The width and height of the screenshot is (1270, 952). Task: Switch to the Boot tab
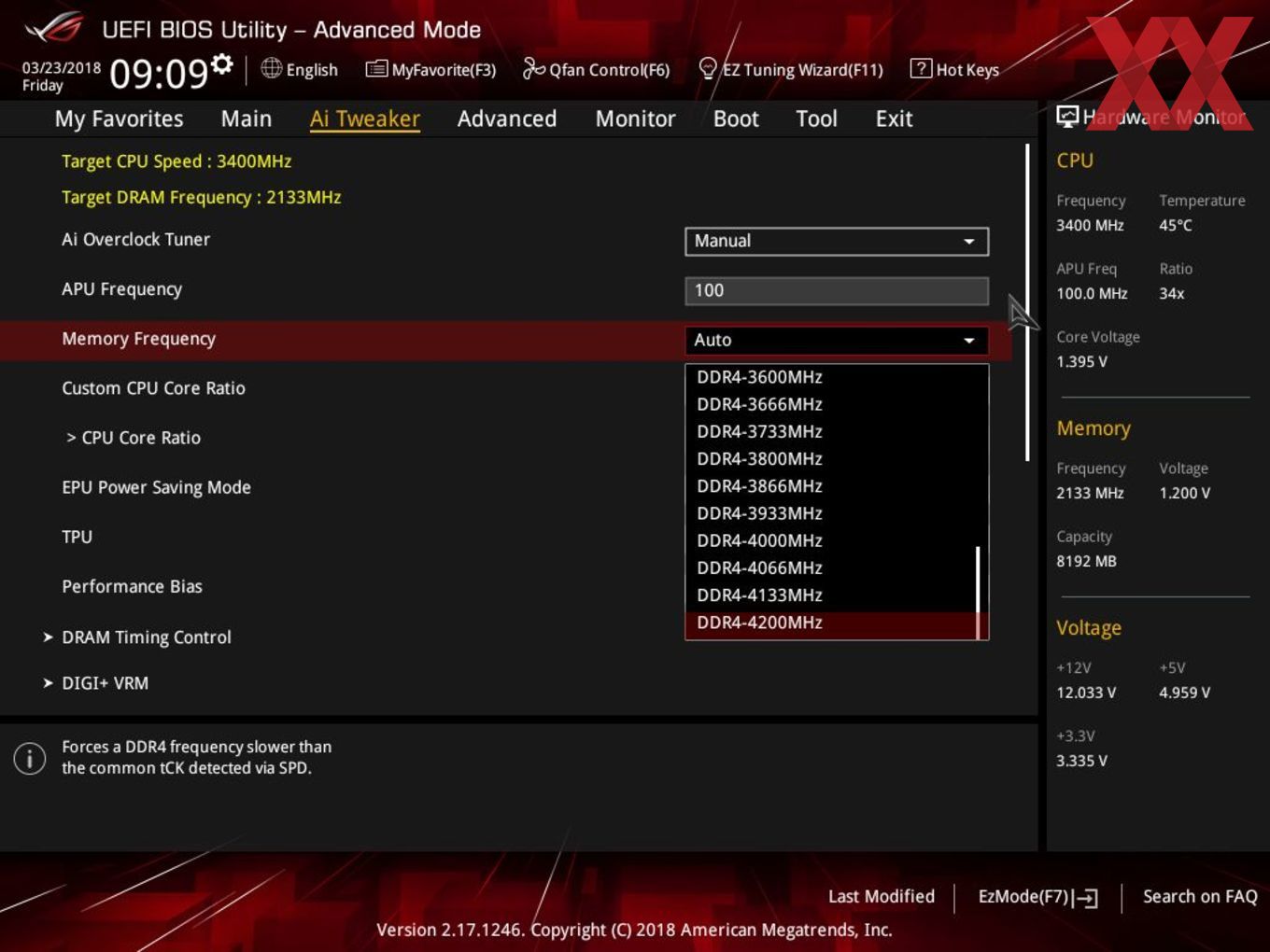tap(736, 119)
